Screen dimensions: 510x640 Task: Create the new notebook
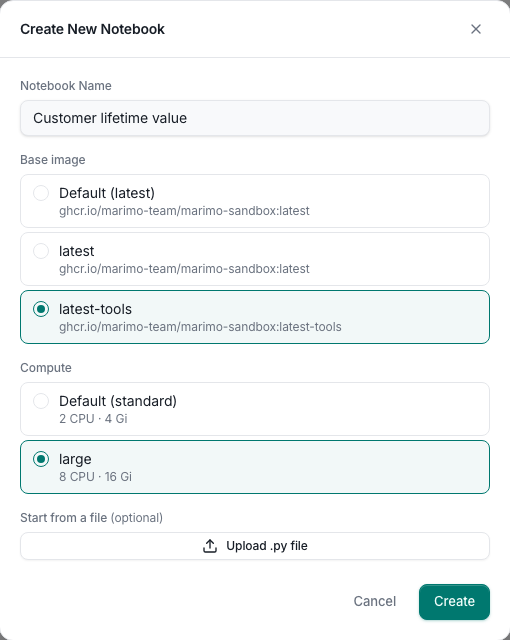click(454, 602)
